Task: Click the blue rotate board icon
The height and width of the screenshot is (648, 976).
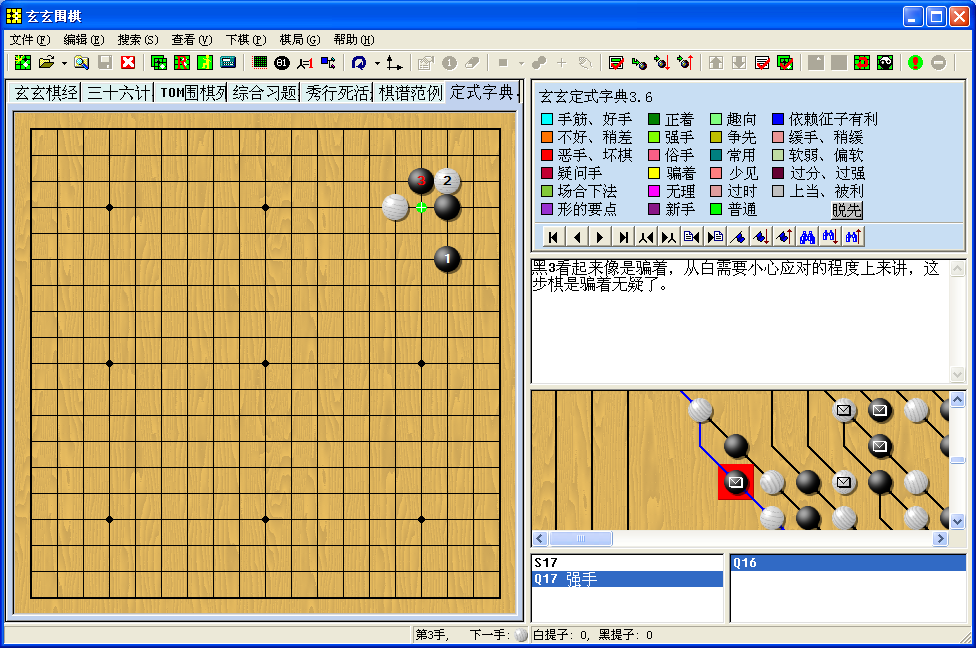Action: click(x=359, y=62)
